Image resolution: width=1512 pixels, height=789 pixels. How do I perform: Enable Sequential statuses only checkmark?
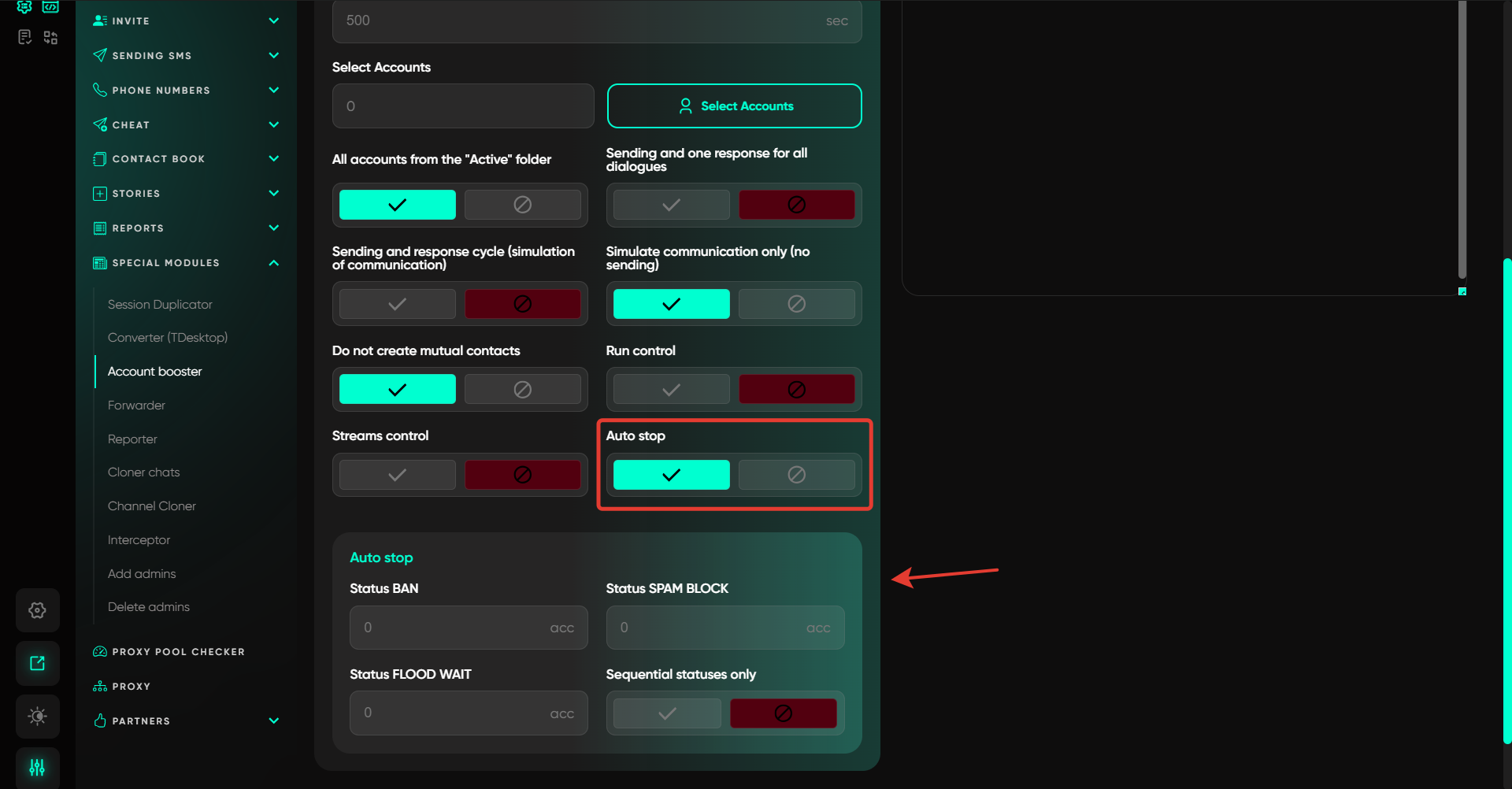(x=667, y=713)
